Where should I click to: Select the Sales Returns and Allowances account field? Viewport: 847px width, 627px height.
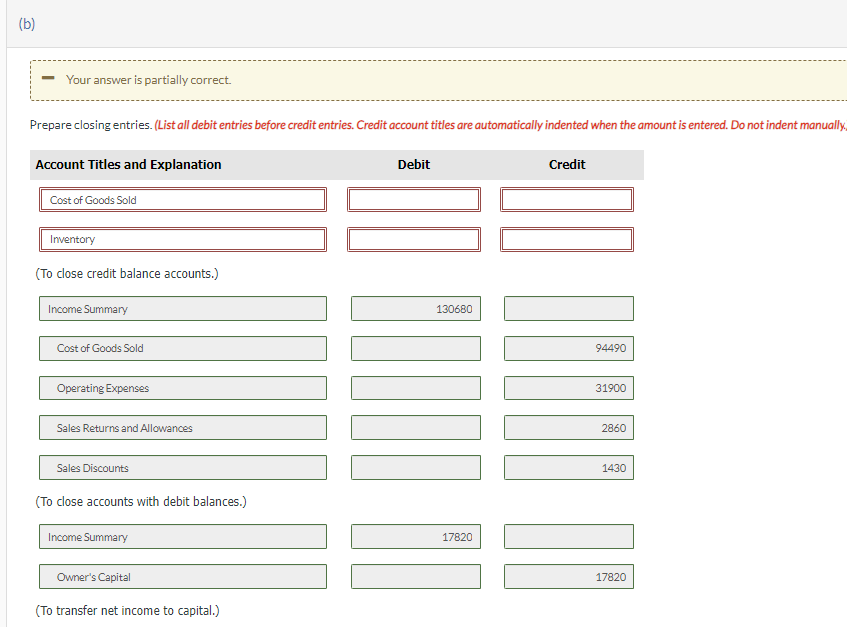pos(182,427)
